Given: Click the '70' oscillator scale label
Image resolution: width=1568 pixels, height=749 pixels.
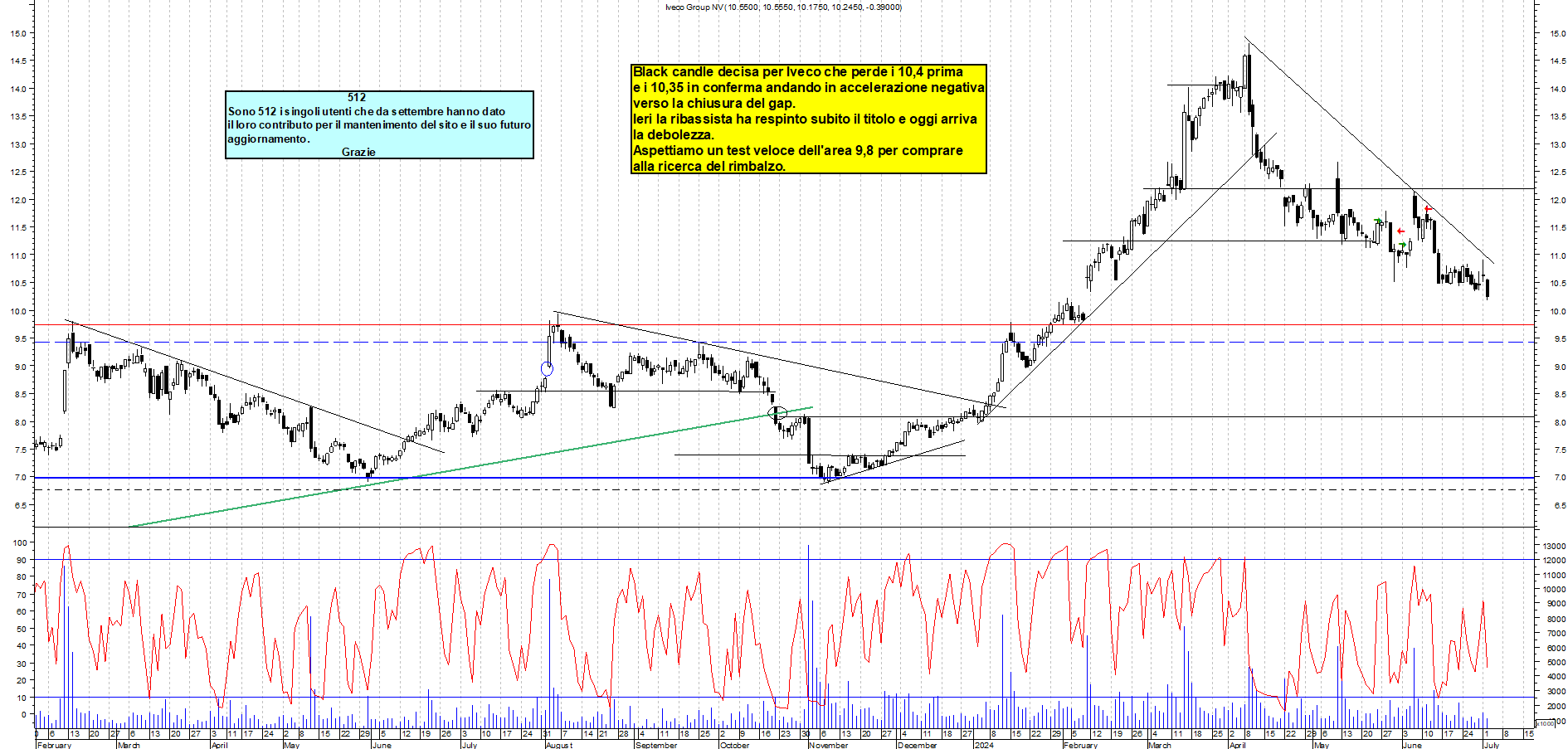Looking at the screenshot, I should pos(22,594).
